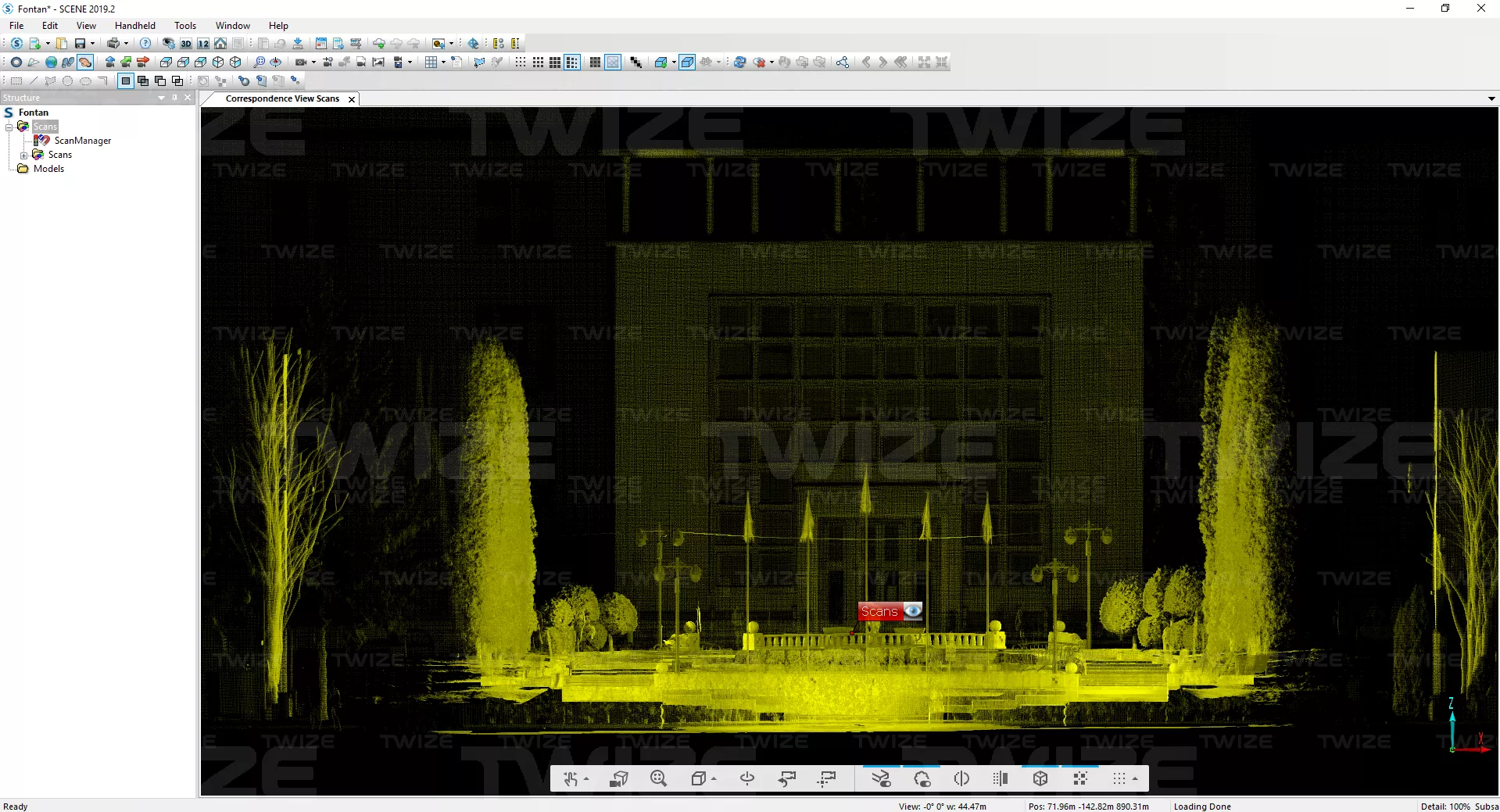
Task: Toggle the cloud display switch in bottom toolbar
Action: [x=922, y=778]
